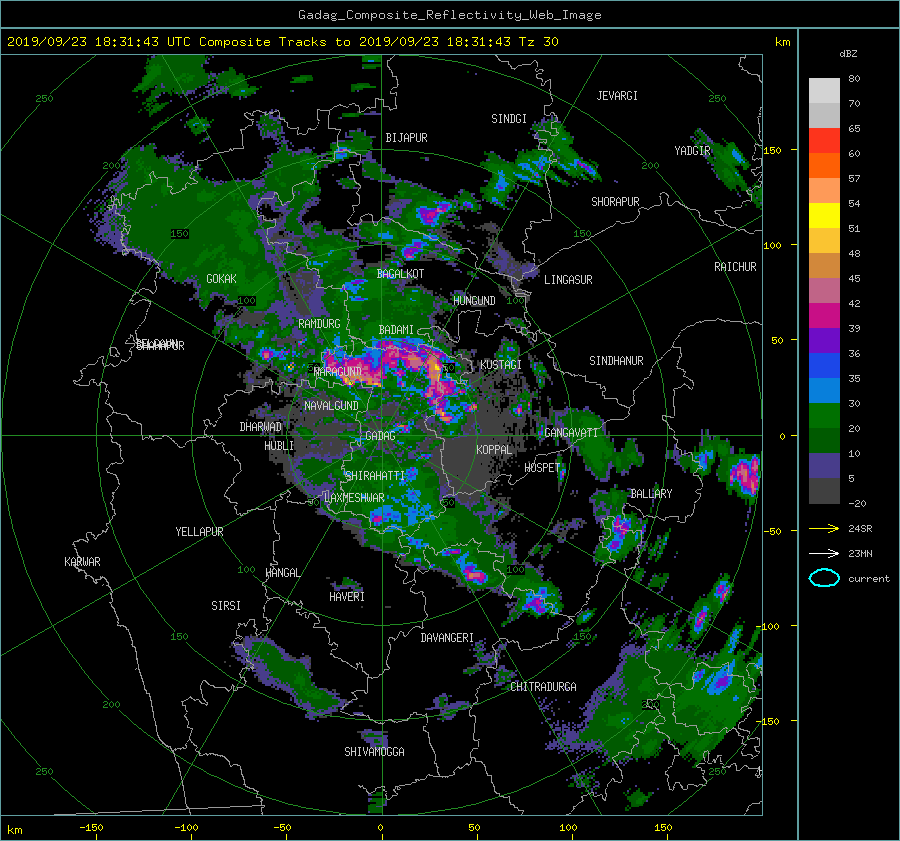Click the RAICHUR city label
The height and width of the screenshot is (841, 900).
[x=735, y=267]
